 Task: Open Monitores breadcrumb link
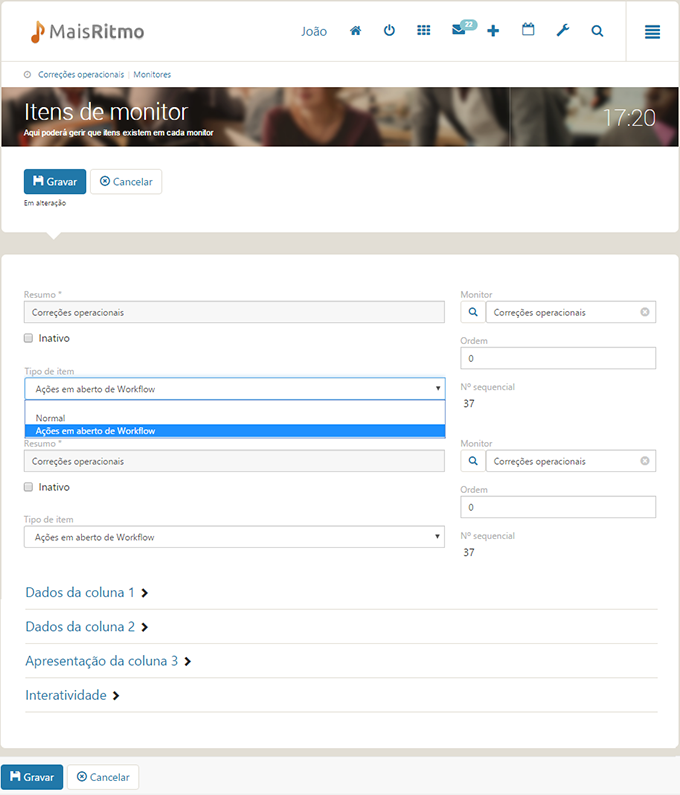[x=152, y=75]
